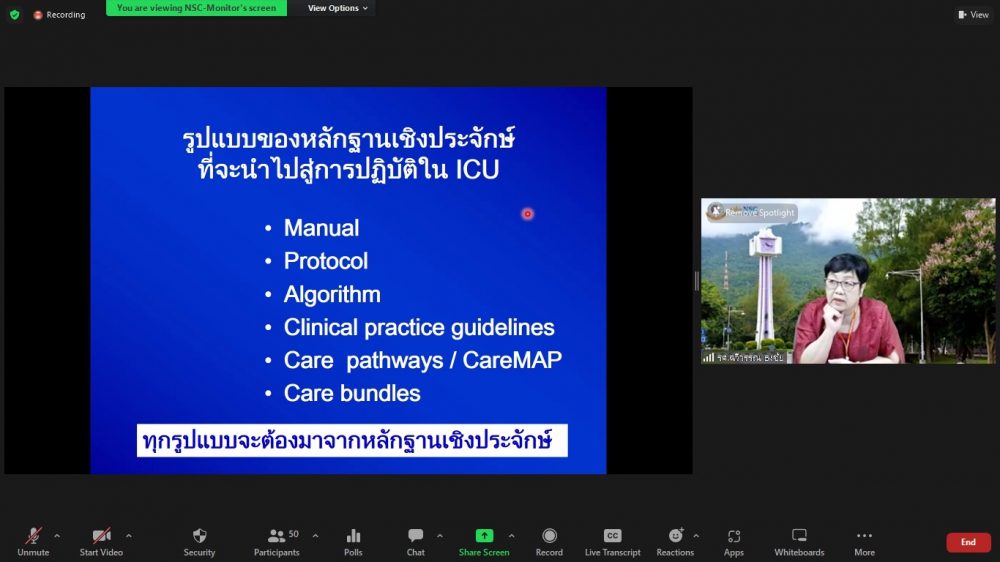Open the Reactions menu
The image size is (1000, 562).
tap(675, 541)
